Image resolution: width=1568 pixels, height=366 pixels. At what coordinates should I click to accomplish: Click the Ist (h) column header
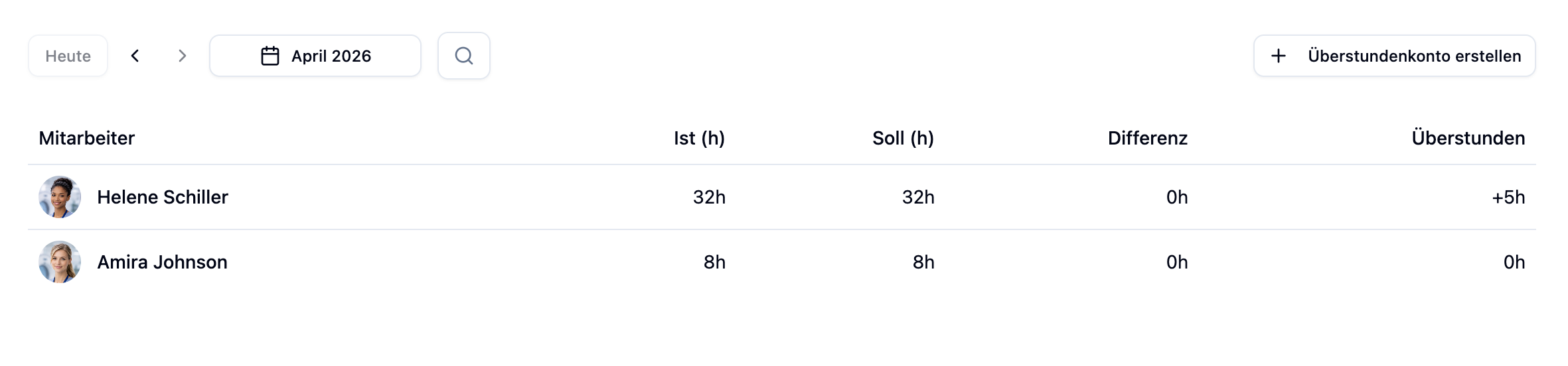pos(699,138)
